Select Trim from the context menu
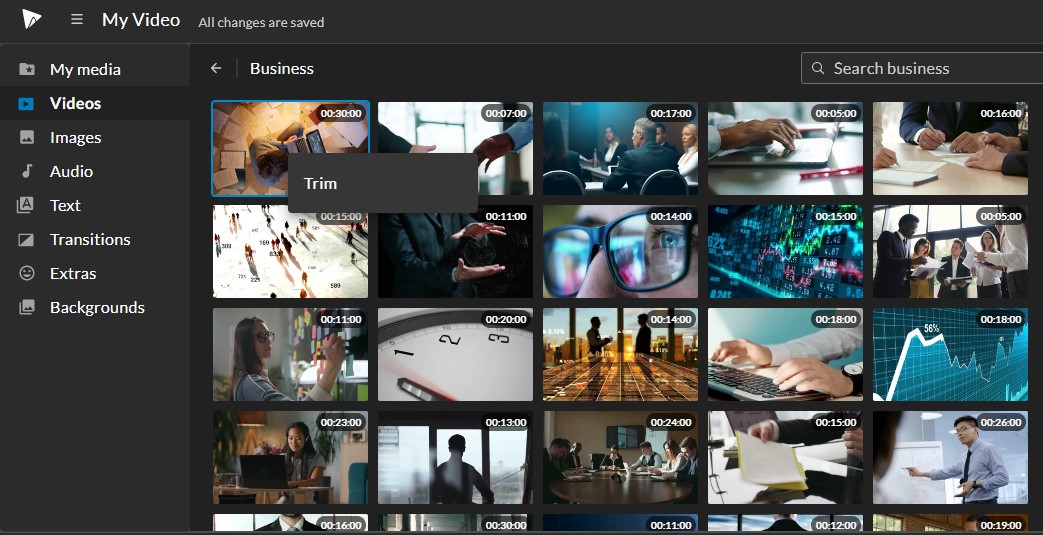The width and height of the screenshot is (1043, 535). [x=321, y=183]
